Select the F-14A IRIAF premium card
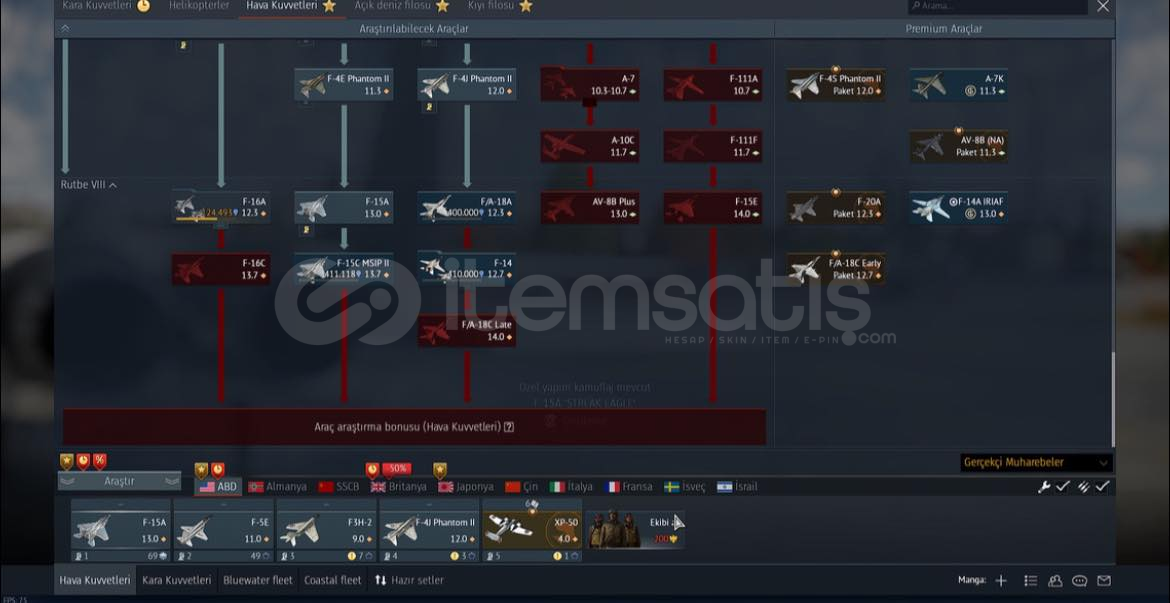The width and height of the screenshot is (1170, 603). [959, 207]
